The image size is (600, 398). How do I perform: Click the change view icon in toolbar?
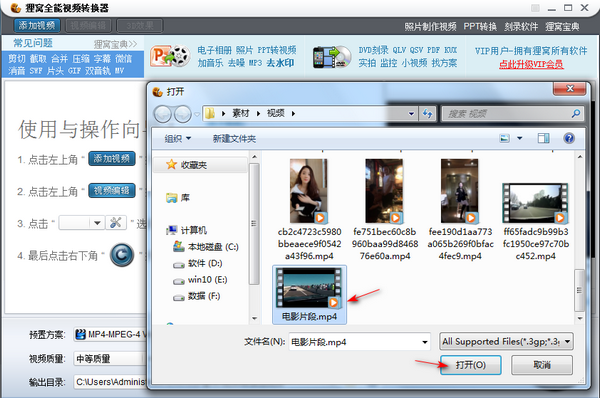(505, 138)
